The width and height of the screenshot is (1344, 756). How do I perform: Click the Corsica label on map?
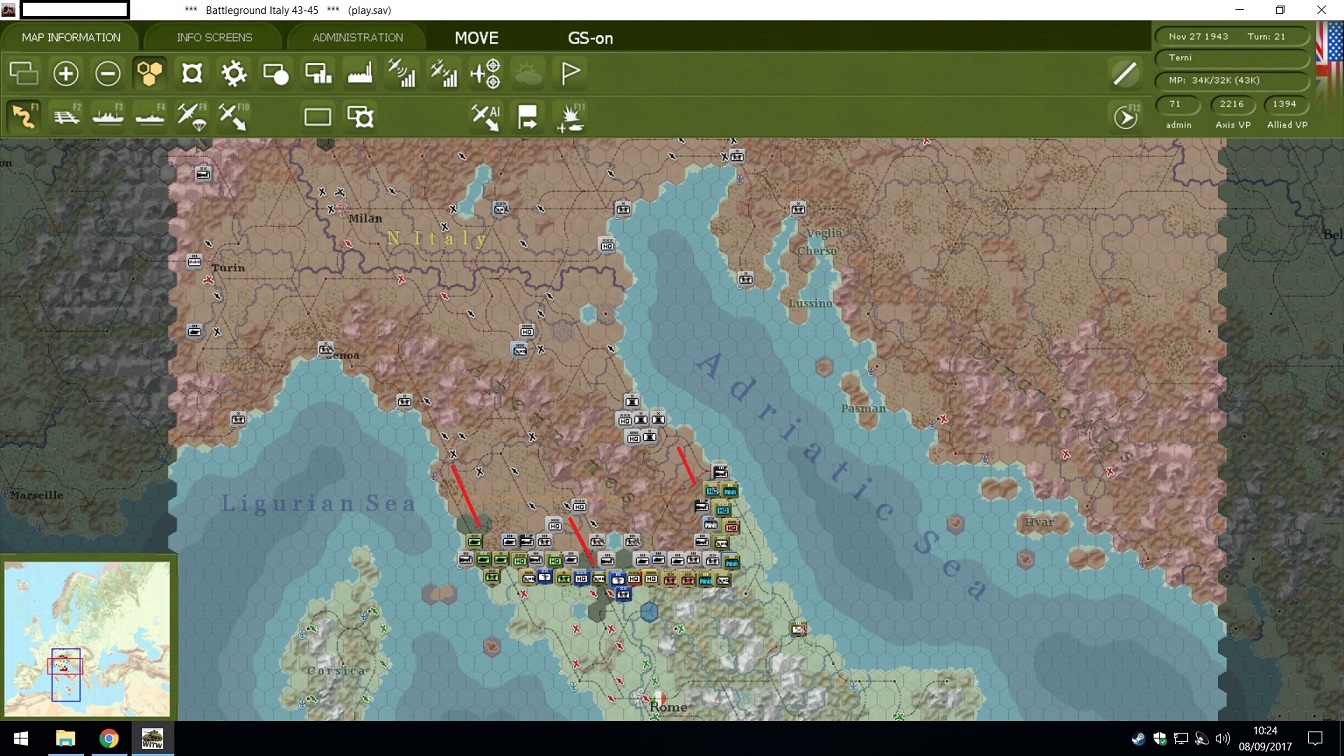coord(336,671)
